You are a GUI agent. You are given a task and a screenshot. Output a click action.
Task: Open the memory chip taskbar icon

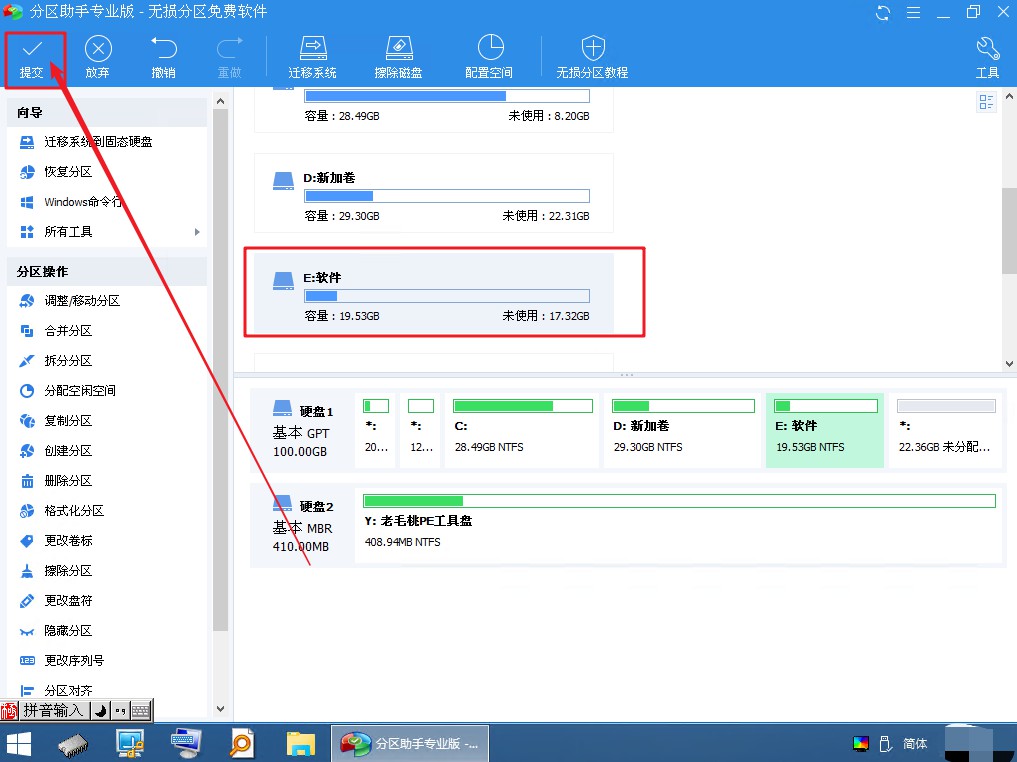click(73, 744)
